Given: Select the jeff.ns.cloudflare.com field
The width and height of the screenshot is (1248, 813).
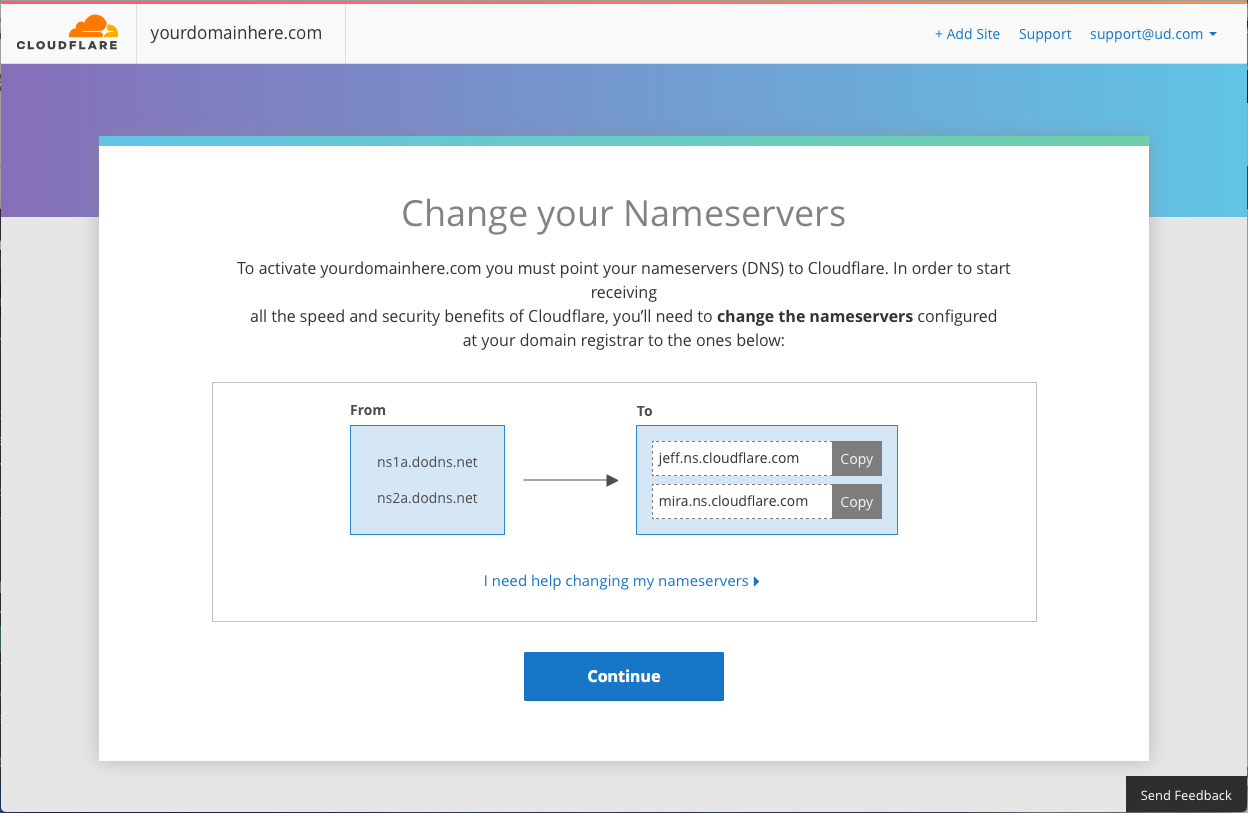Looking at the screenshot, I should click(x=742, y=459).
